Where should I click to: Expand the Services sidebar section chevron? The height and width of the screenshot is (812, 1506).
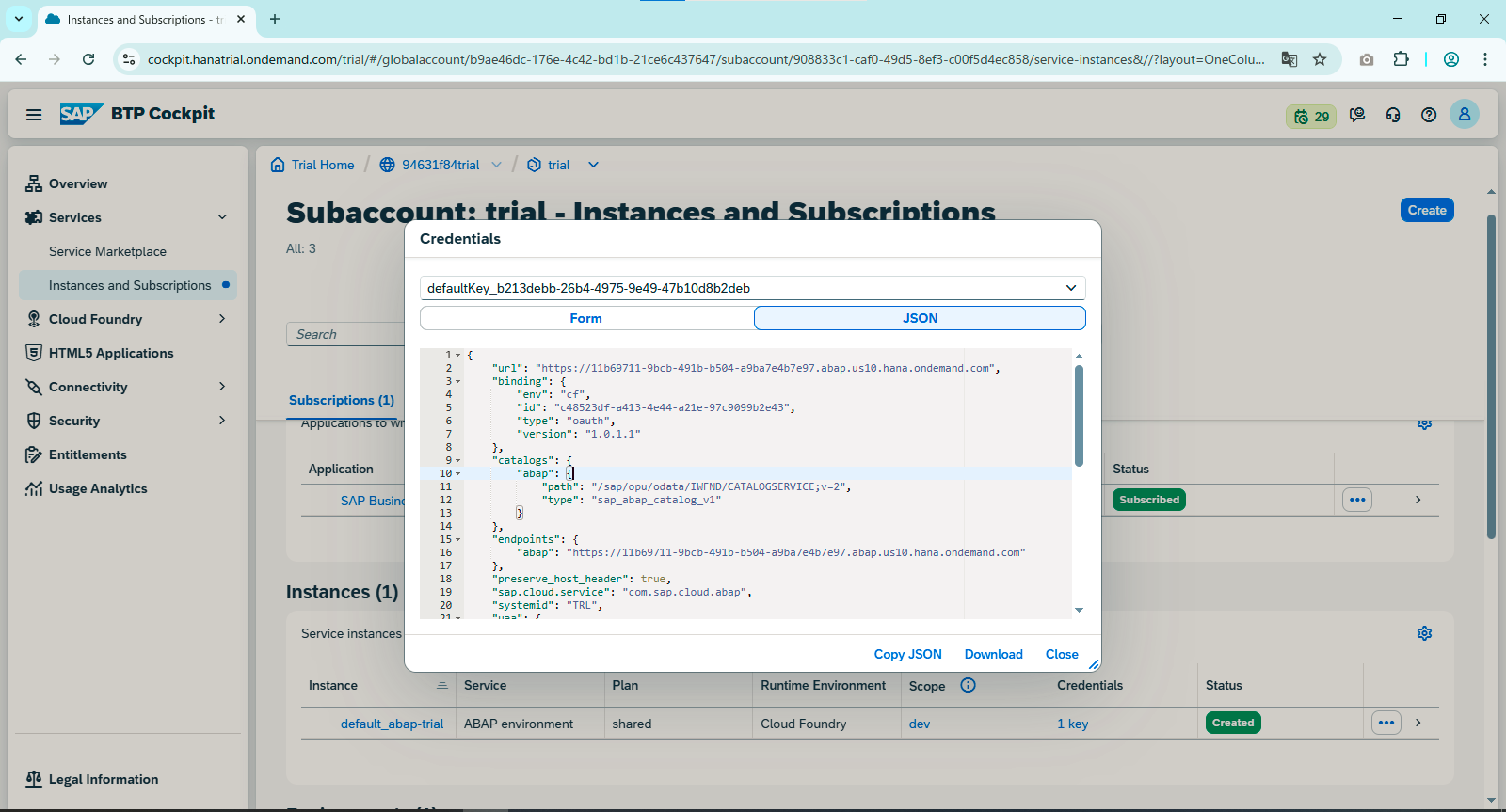point(222,217)
